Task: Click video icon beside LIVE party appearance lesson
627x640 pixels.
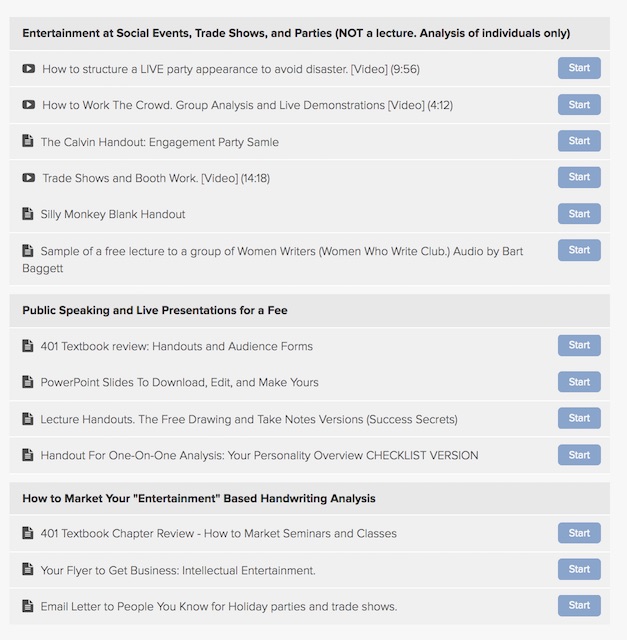Action: point(28,69)
